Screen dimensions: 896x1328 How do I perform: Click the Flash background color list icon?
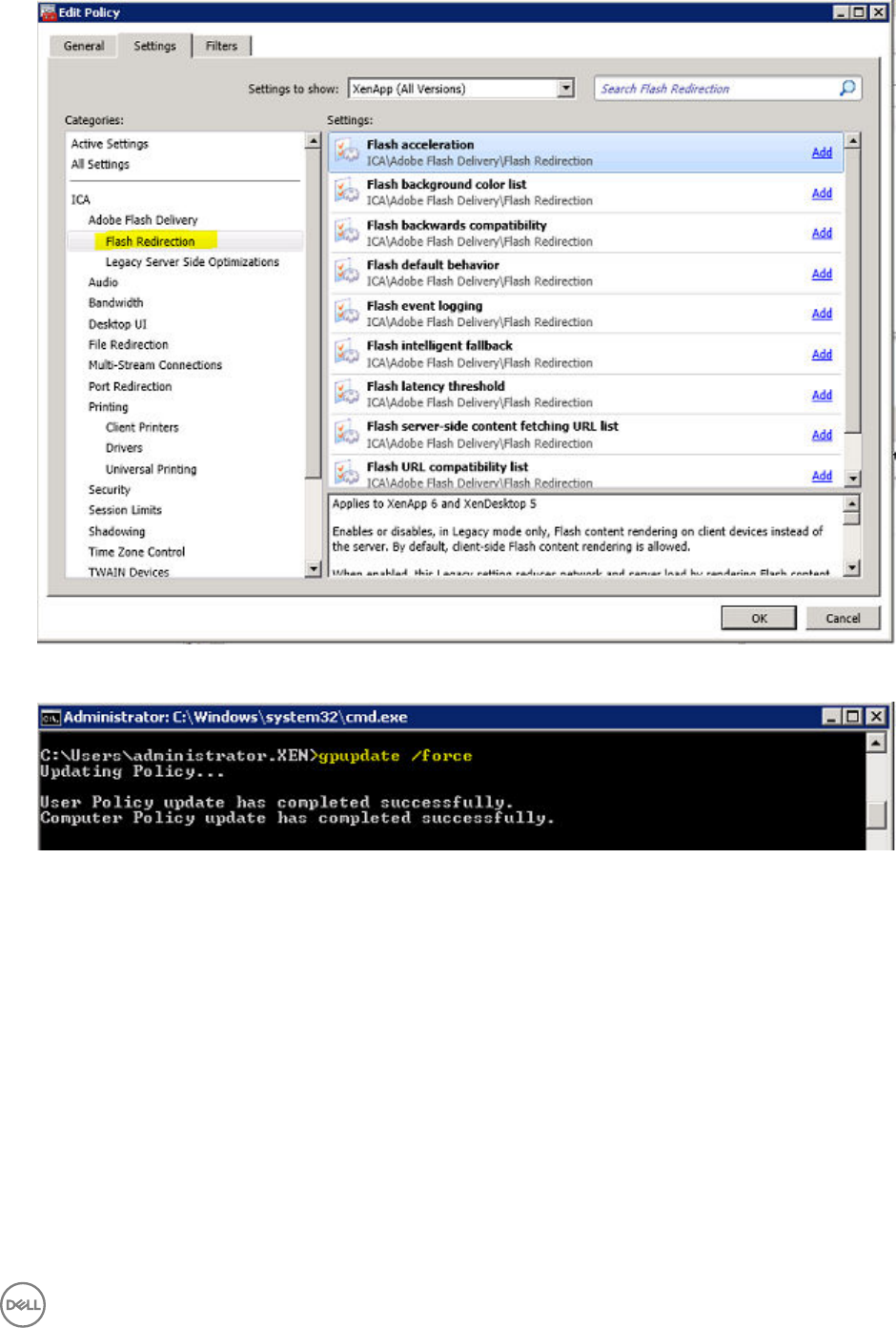(x=347, y=192)
